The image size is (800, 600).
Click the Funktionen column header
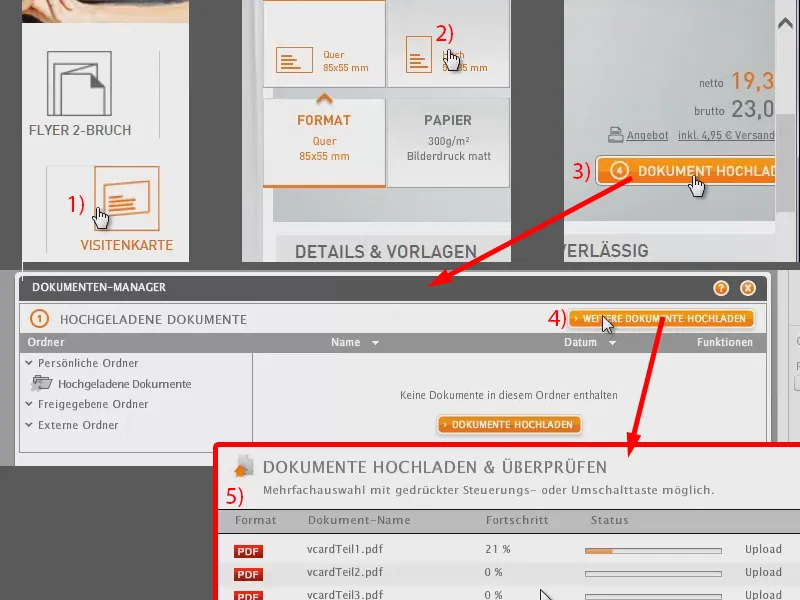click(724, 342)
